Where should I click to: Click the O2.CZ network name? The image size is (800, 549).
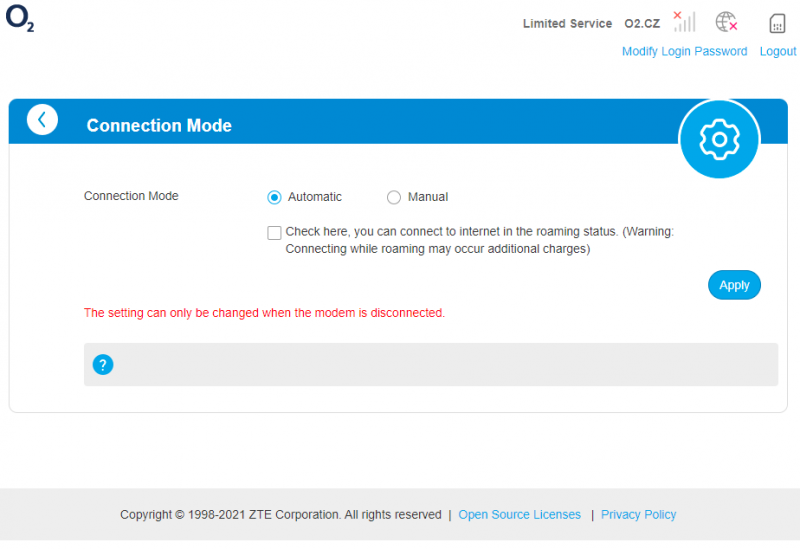(642, 23)
